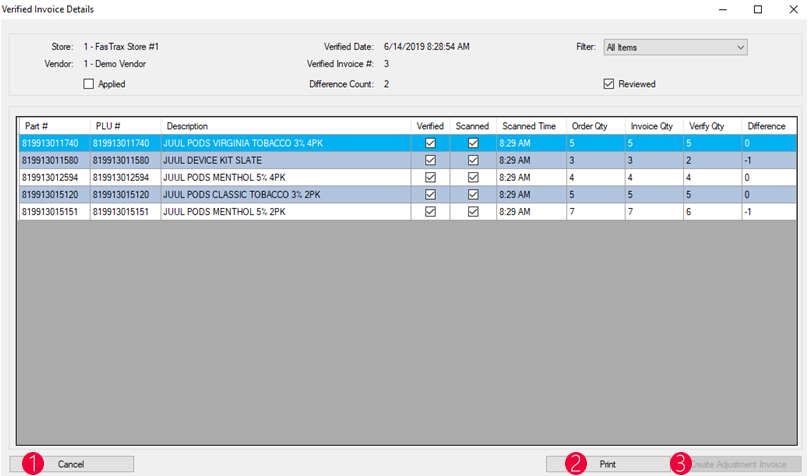Select Part # 819913015120 cell
Screen dimensions: 810x476
(x=55, y=194)
